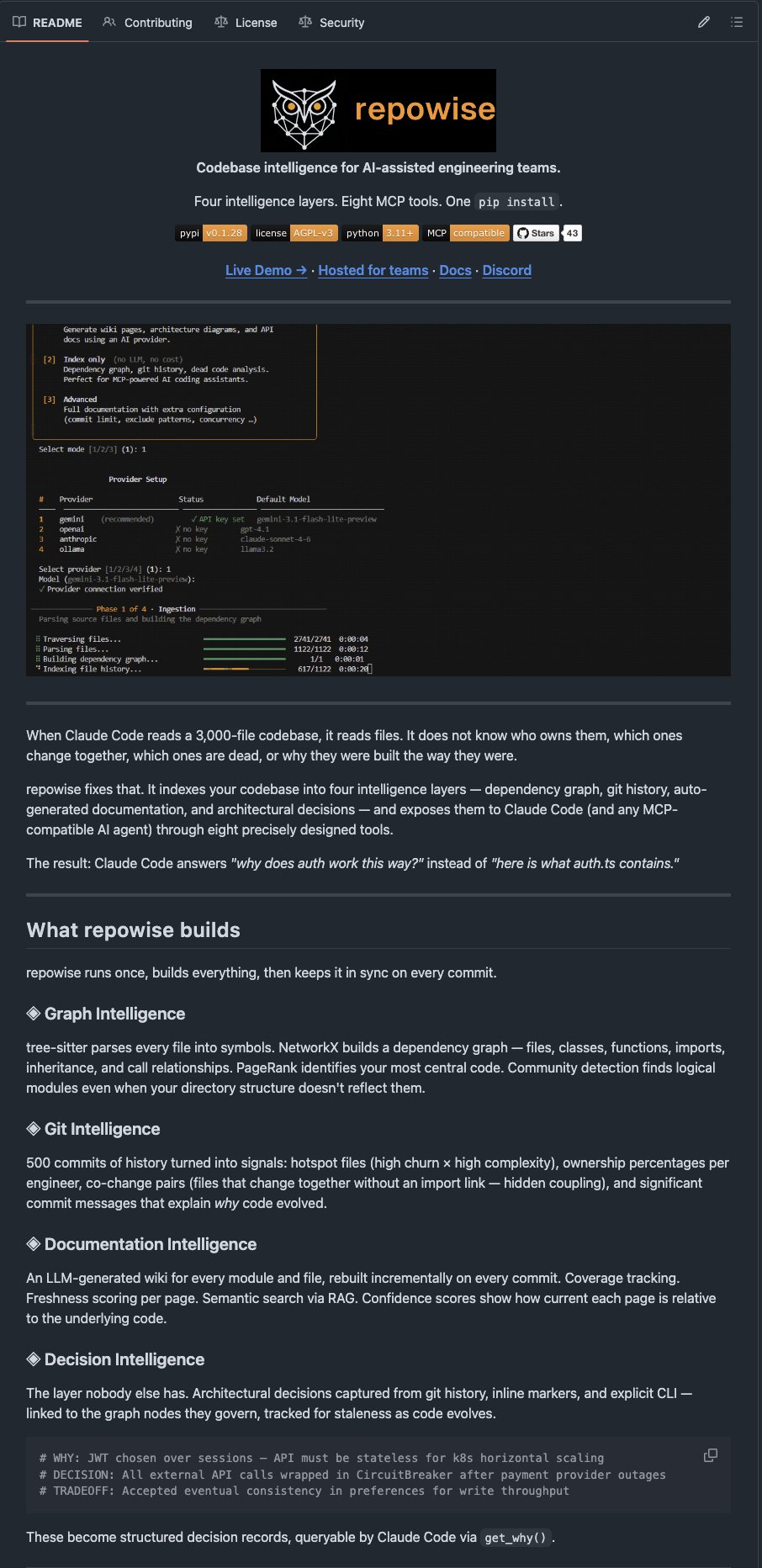This screenshot has height=1568, width=762.
Task: Switch to the Security tab
Action: pyautogui.click(x=331, y=23)
